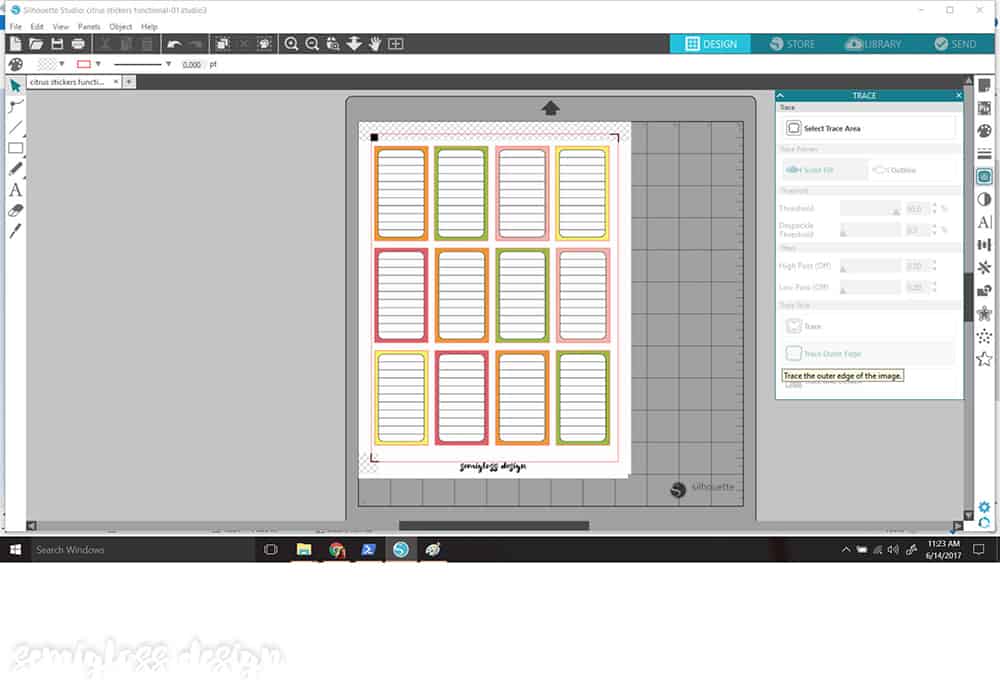This screenshot has width=1000, height=687.
Task: Click the Windows Start button
Action: point(15,549)
